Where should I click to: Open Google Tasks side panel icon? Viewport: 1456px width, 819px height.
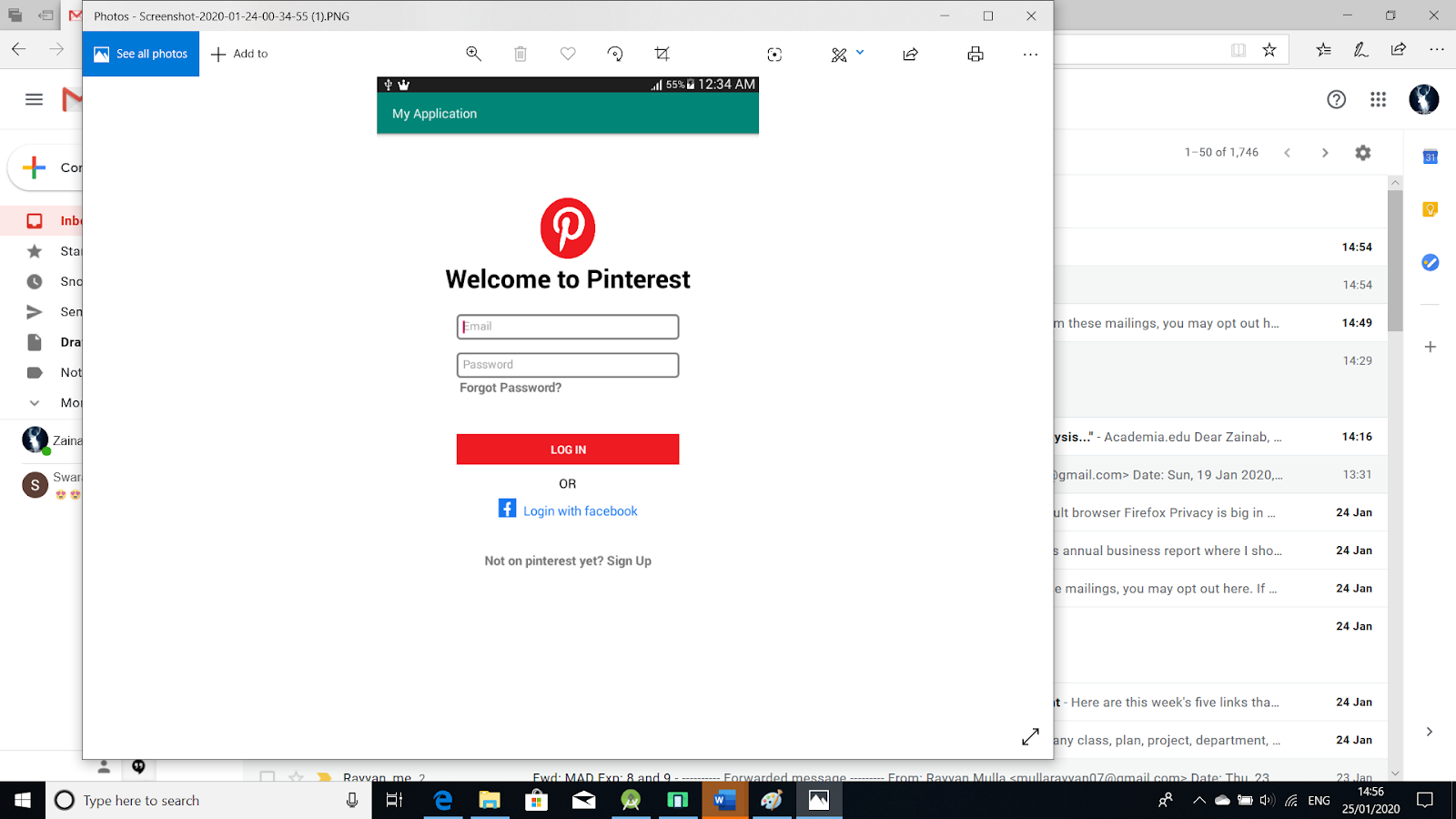[1430, 262]
